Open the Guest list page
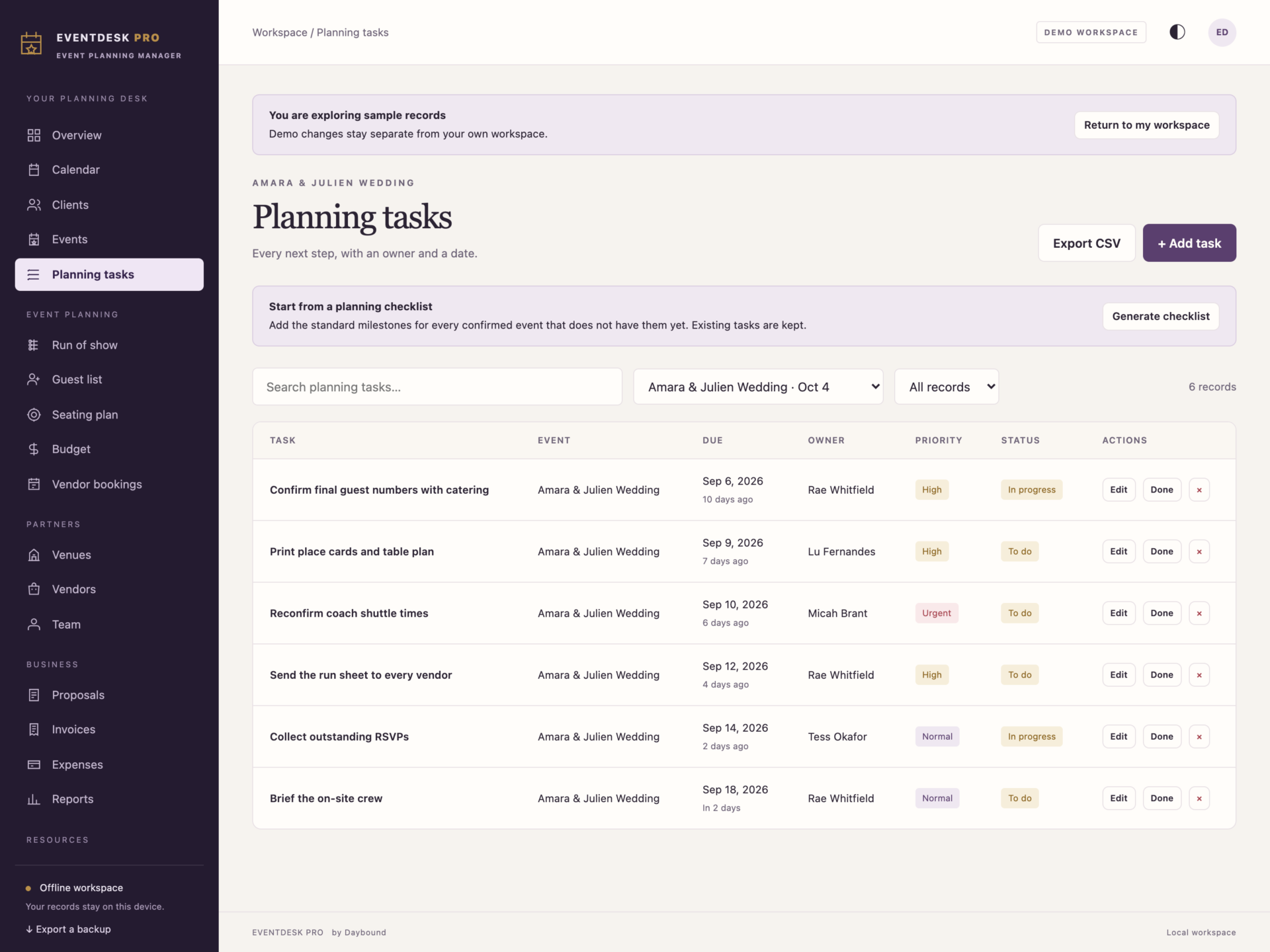This screenshot has width=1270, height=952. (109, 379)
